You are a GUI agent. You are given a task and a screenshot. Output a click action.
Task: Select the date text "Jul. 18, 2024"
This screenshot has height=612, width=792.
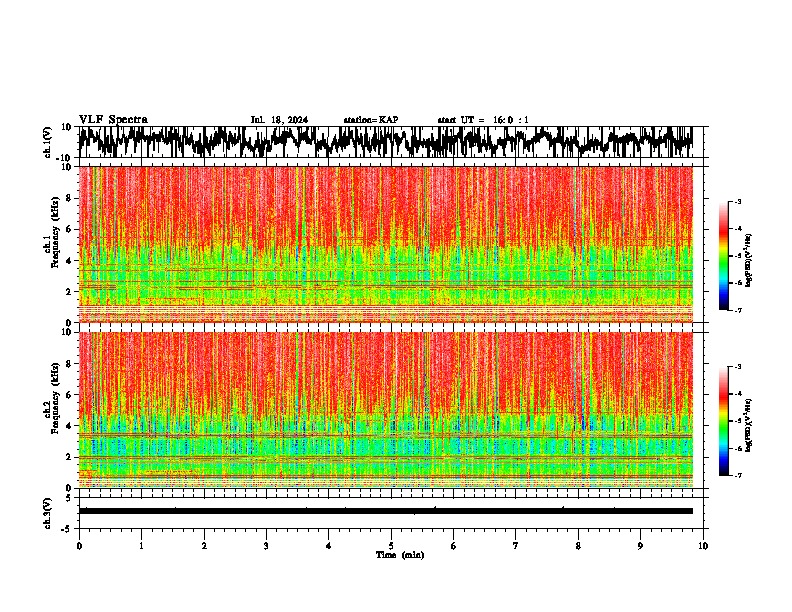pyautogui.click(x=279, y=120)
